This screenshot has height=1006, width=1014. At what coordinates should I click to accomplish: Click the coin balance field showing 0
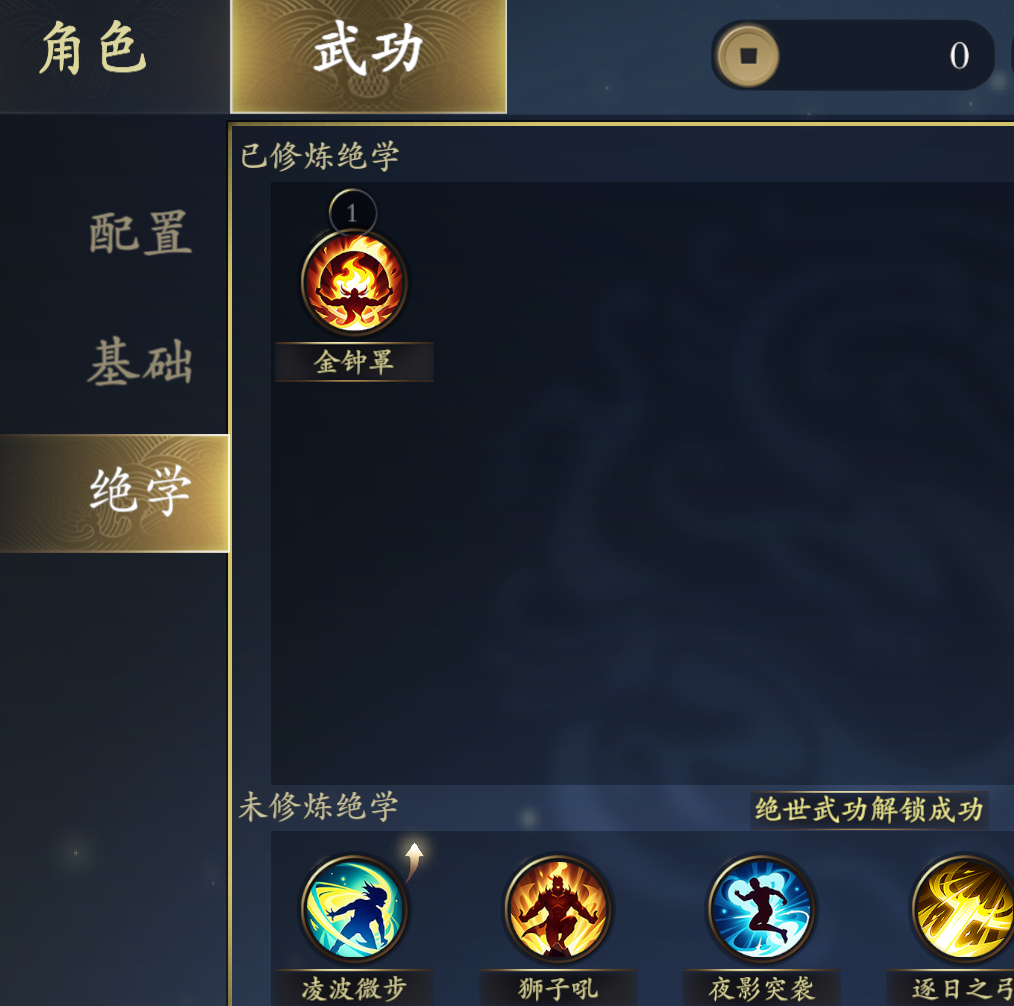point(853,56)
